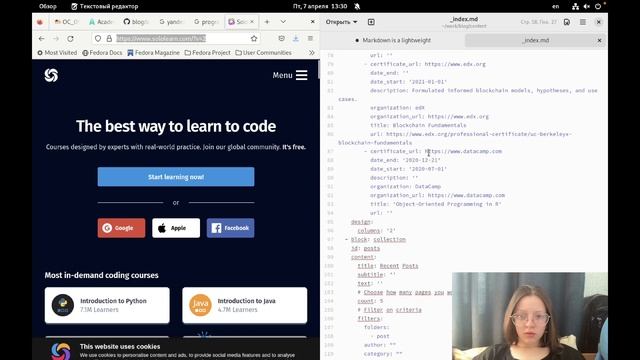Open the clock and calendar panel

[320, 6]
